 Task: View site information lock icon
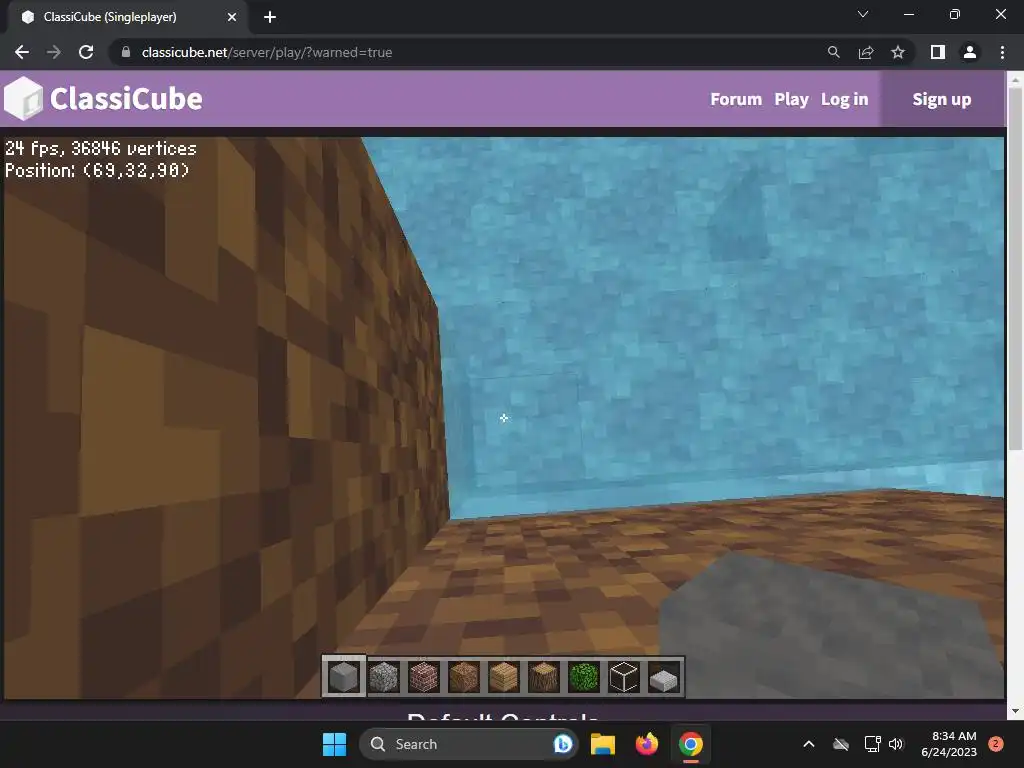(x=126, y=52)
